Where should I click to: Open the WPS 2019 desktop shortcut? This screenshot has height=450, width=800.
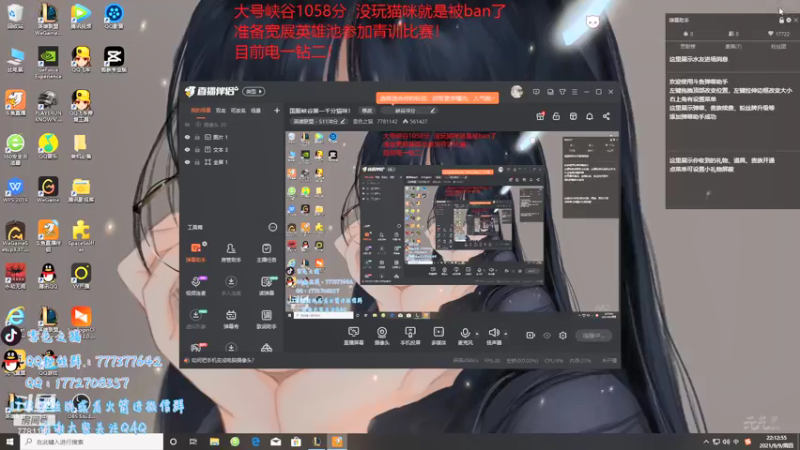tap(15, 190)
